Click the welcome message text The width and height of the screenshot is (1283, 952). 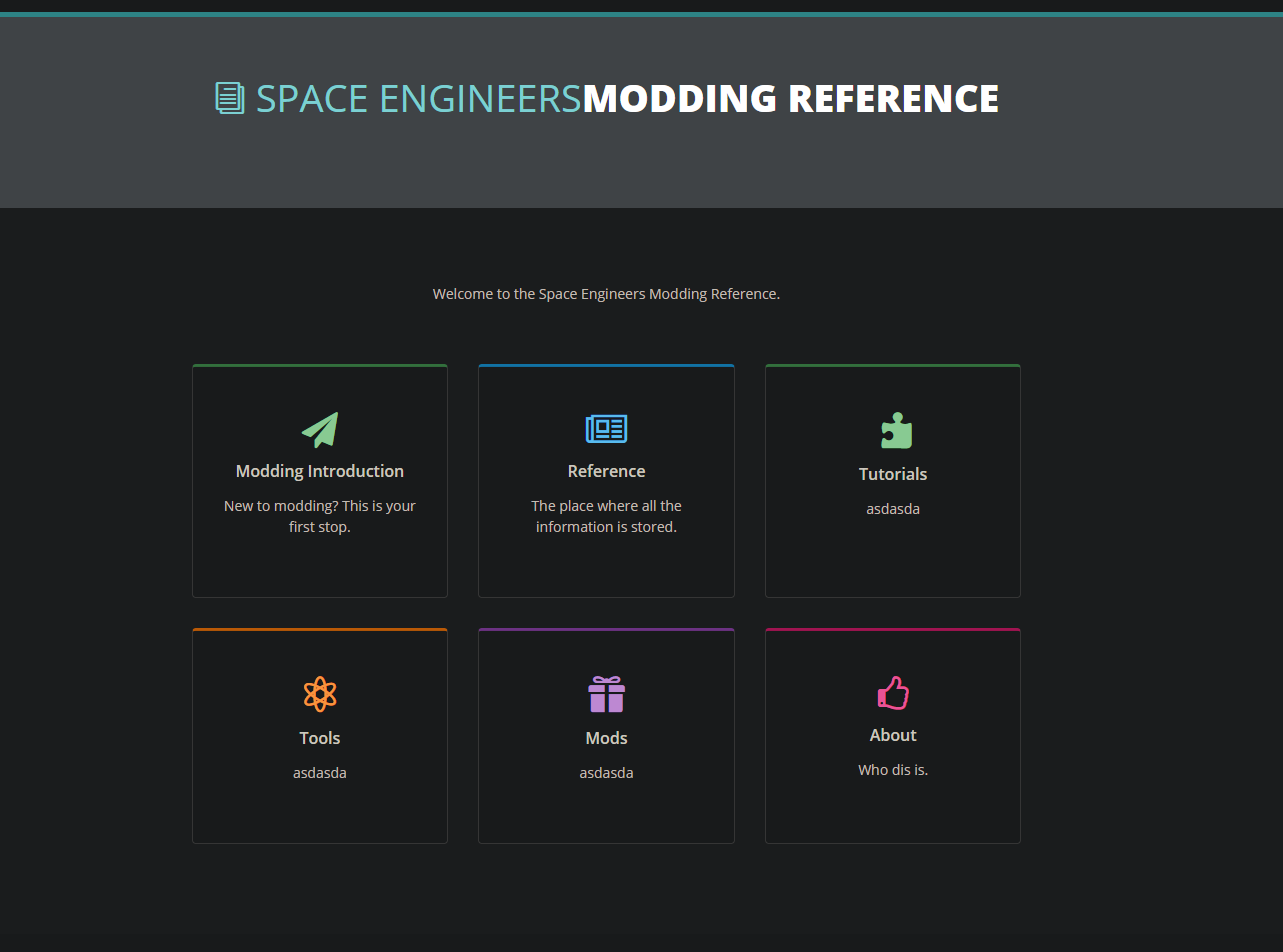point(605,293)
